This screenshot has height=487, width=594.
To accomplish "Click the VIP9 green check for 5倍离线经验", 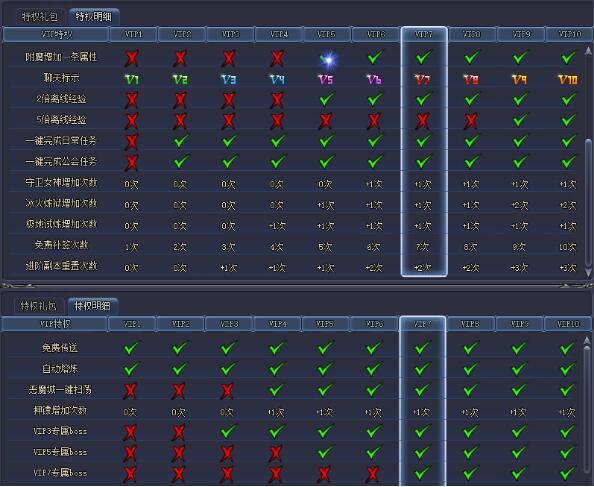I will point(520,120).
